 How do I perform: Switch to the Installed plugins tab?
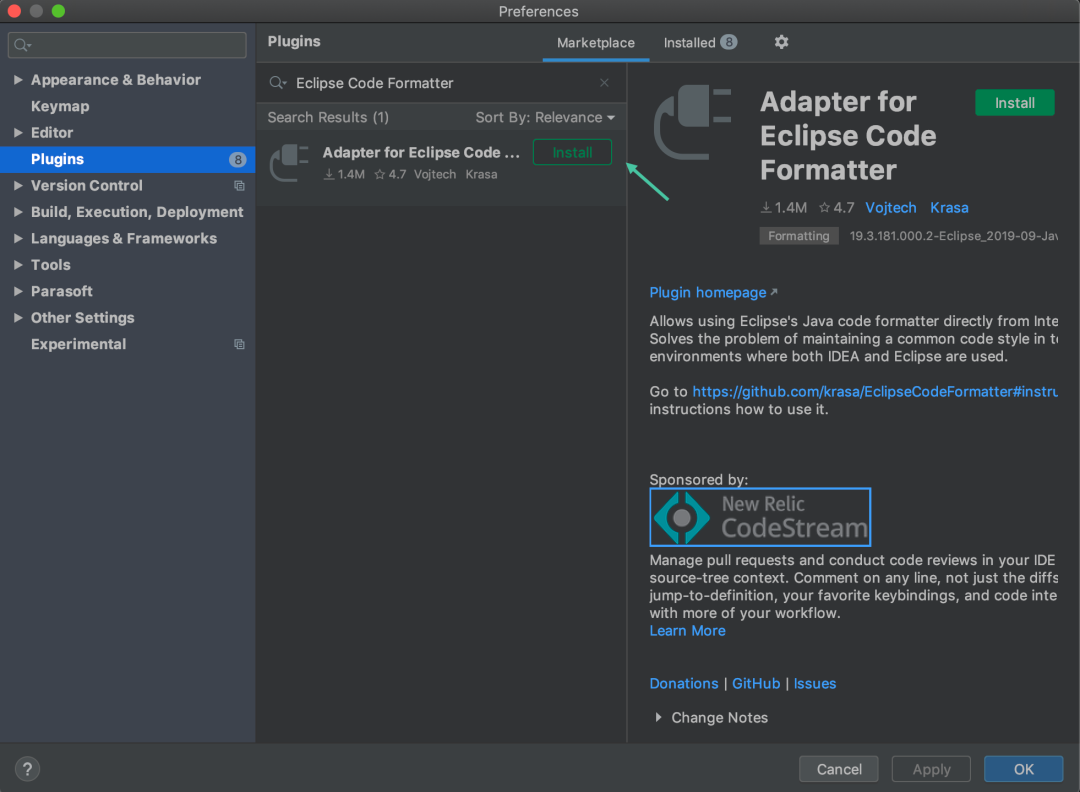tap(689, 43)
